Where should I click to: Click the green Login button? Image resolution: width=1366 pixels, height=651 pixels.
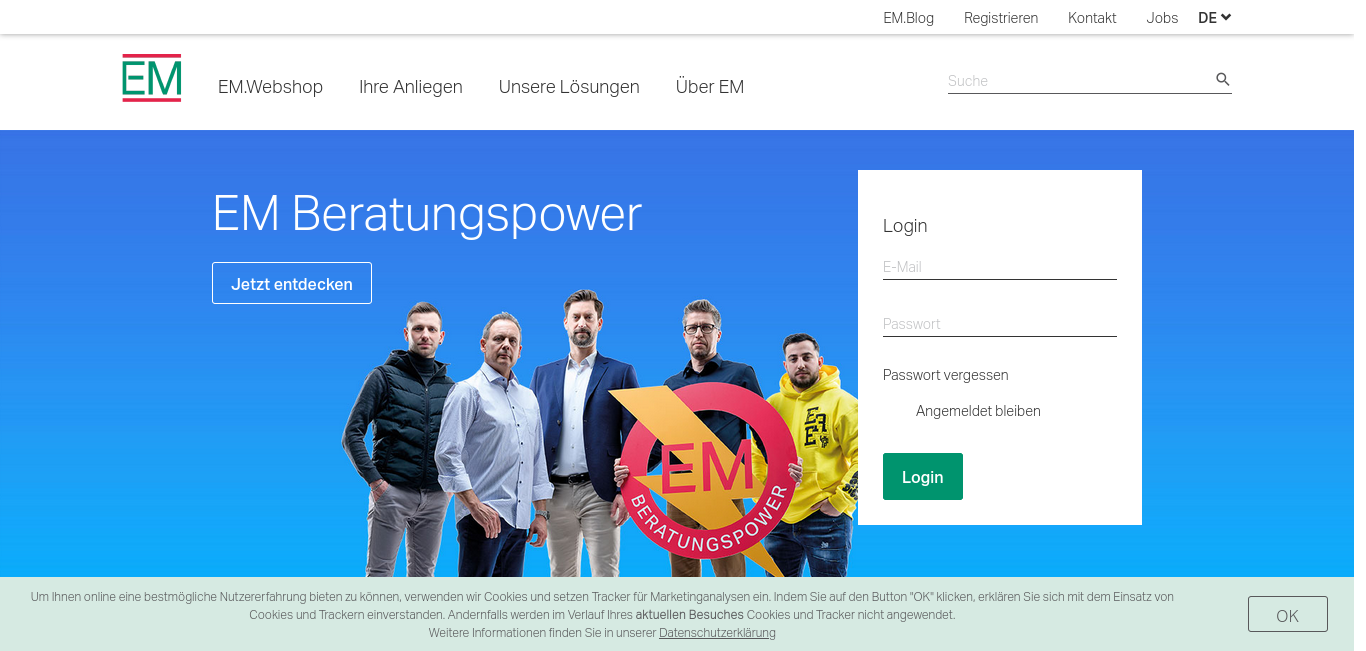click(923, 476)
